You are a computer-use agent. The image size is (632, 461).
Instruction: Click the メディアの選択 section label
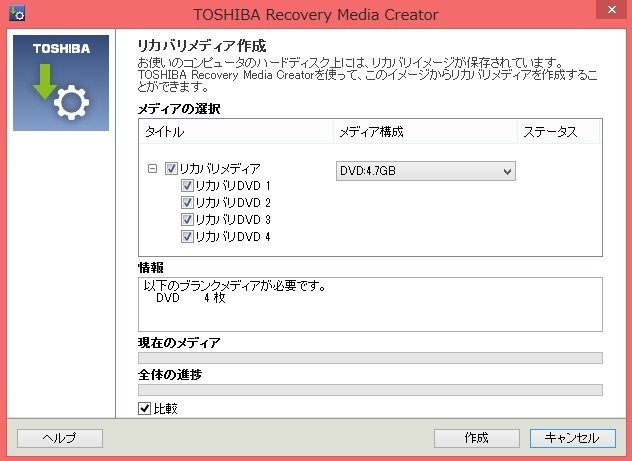[179, 109]
